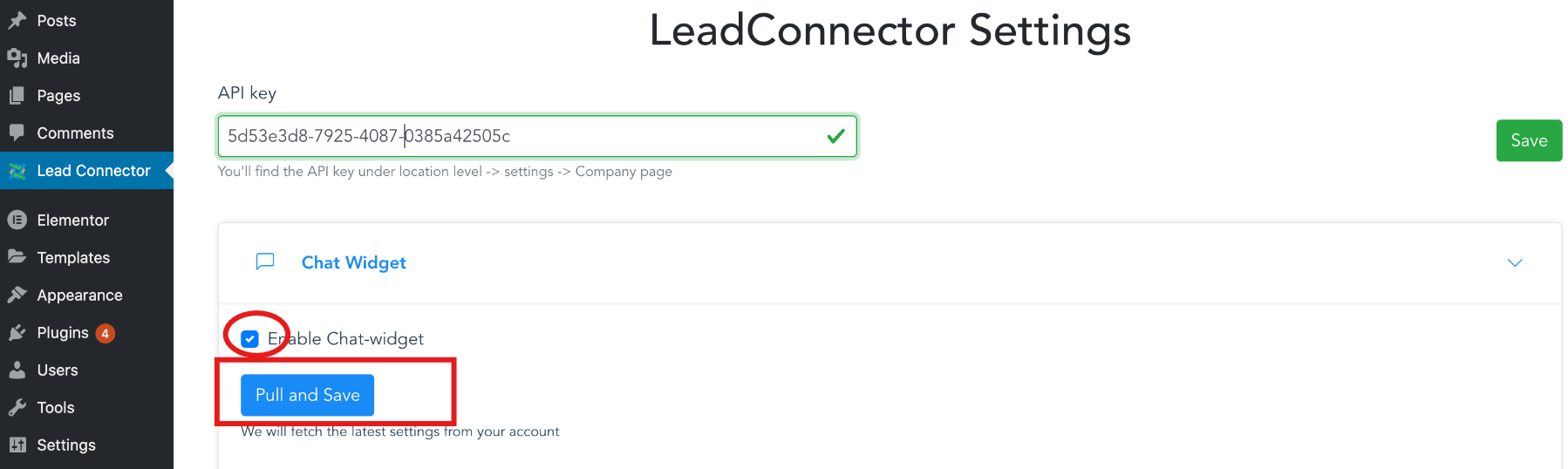Click the Plugins update count badge
This screenshot has height=469, width=1568.
(105, 333)
